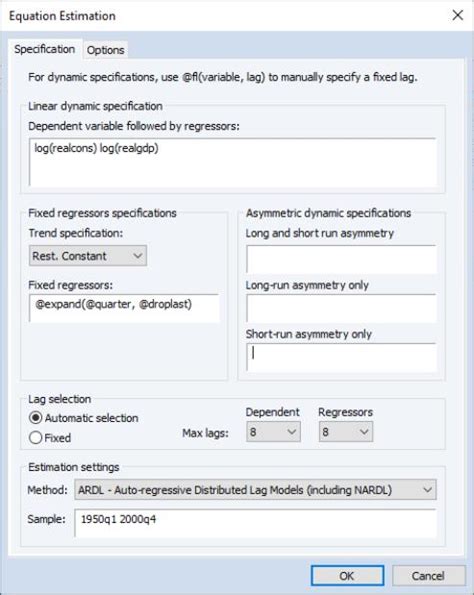474x595 pixels.
Task: Cancel the equation estimation
Action: (428, 576)
